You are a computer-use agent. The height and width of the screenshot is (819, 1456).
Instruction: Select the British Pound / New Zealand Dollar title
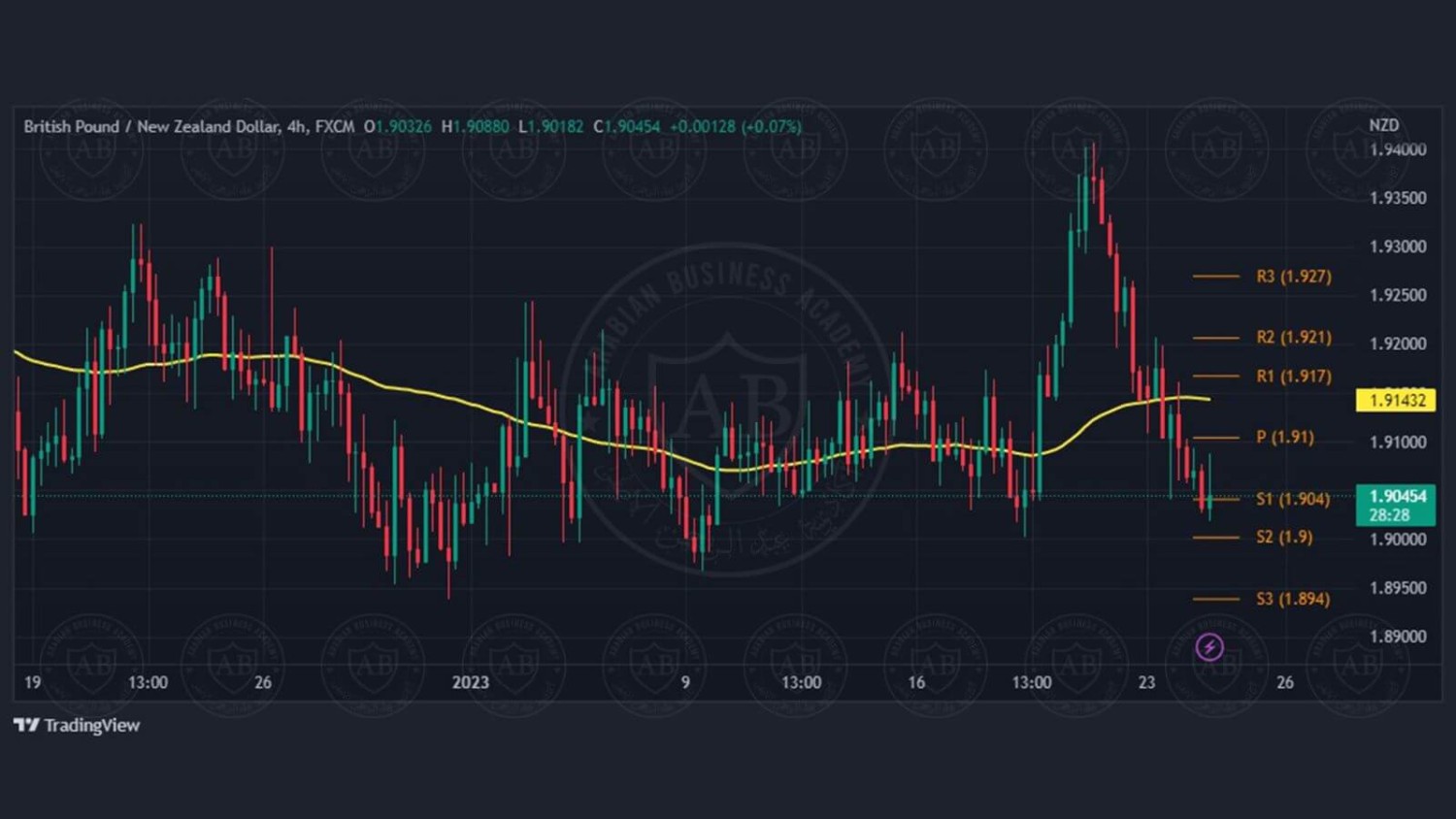(x=152, y=126)
